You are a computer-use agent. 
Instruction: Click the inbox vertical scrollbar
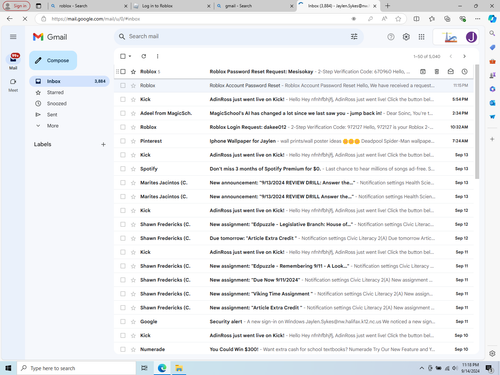477,122
